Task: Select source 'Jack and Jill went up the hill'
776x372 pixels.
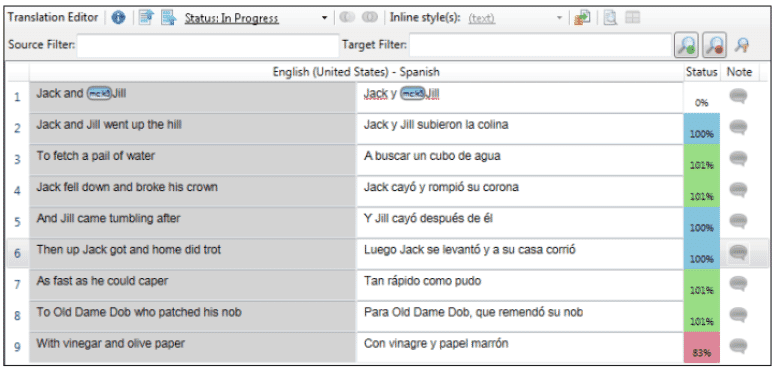Action: click(x=109, y=125)
